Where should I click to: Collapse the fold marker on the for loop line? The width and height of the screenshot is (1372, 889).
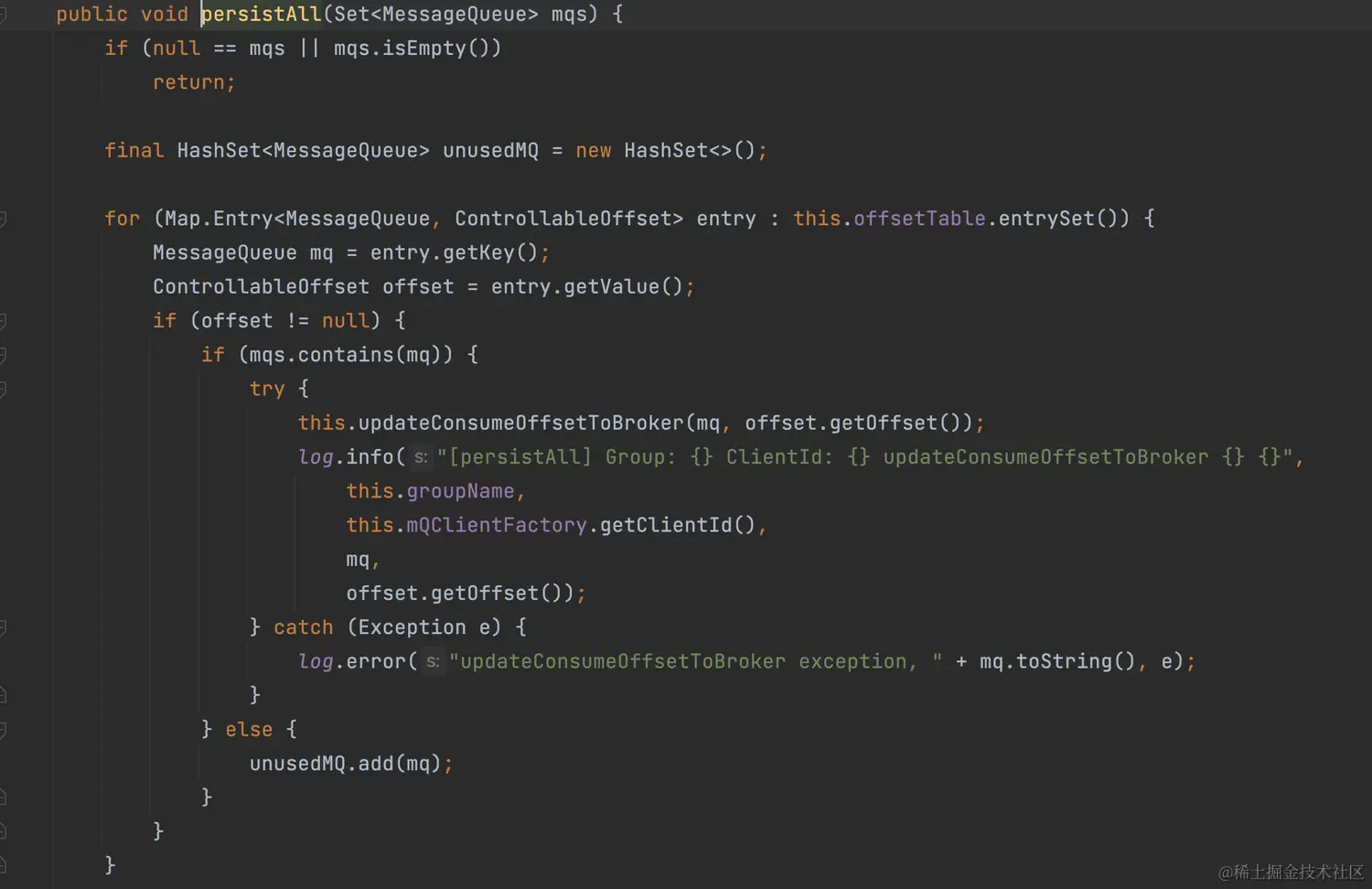pyautogui.click(x=3, y=219)
